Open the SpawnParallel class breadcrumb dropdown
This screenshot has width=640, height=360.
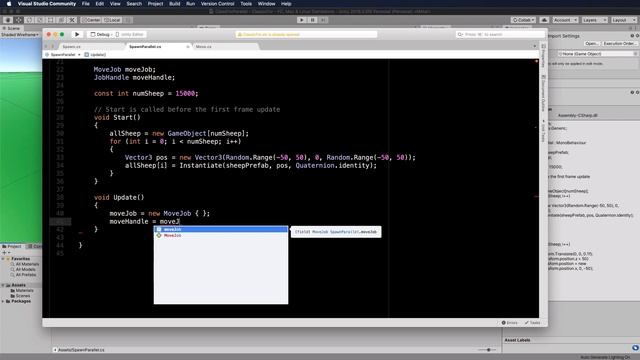click(63, 54)
